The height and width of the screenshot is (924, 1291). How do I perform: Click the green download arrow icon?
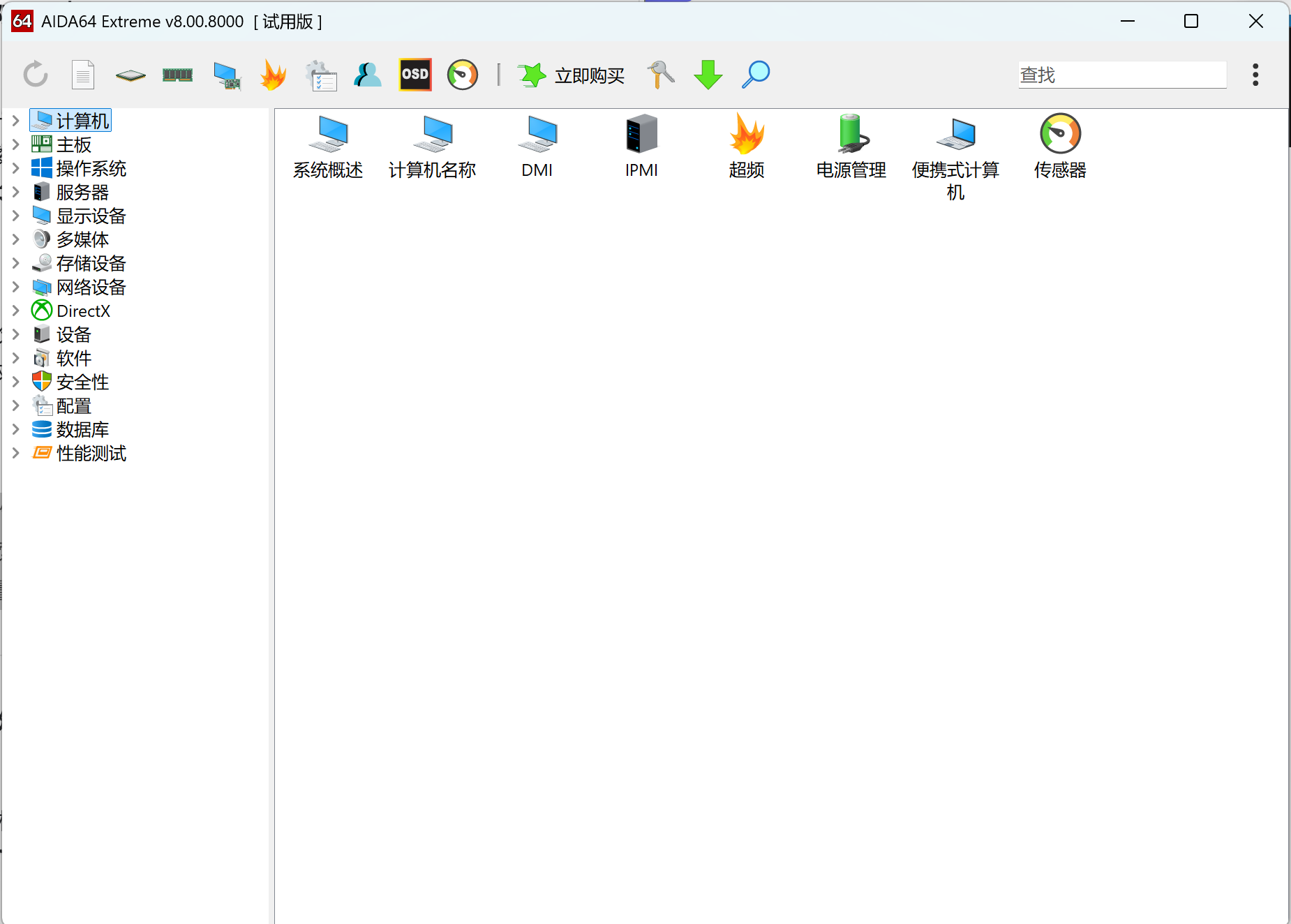pyautogui.click(x=708, y=75)
